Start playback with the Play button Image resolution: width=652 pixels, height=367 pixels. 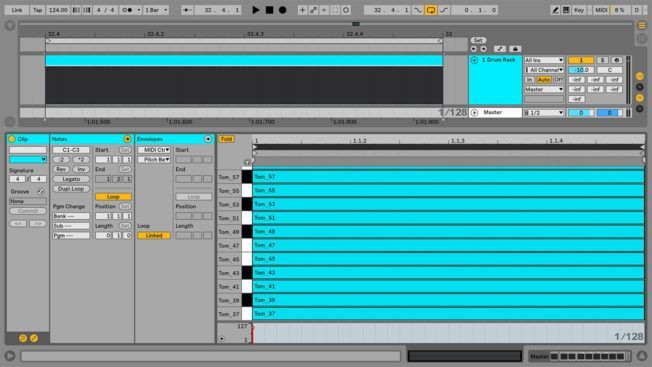(256, 10)
